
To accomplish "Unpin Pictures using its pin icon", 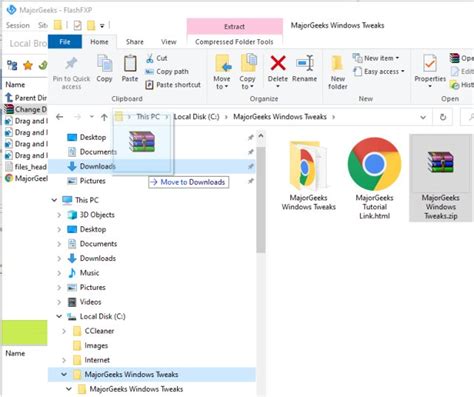I will [x=251, y=181].
